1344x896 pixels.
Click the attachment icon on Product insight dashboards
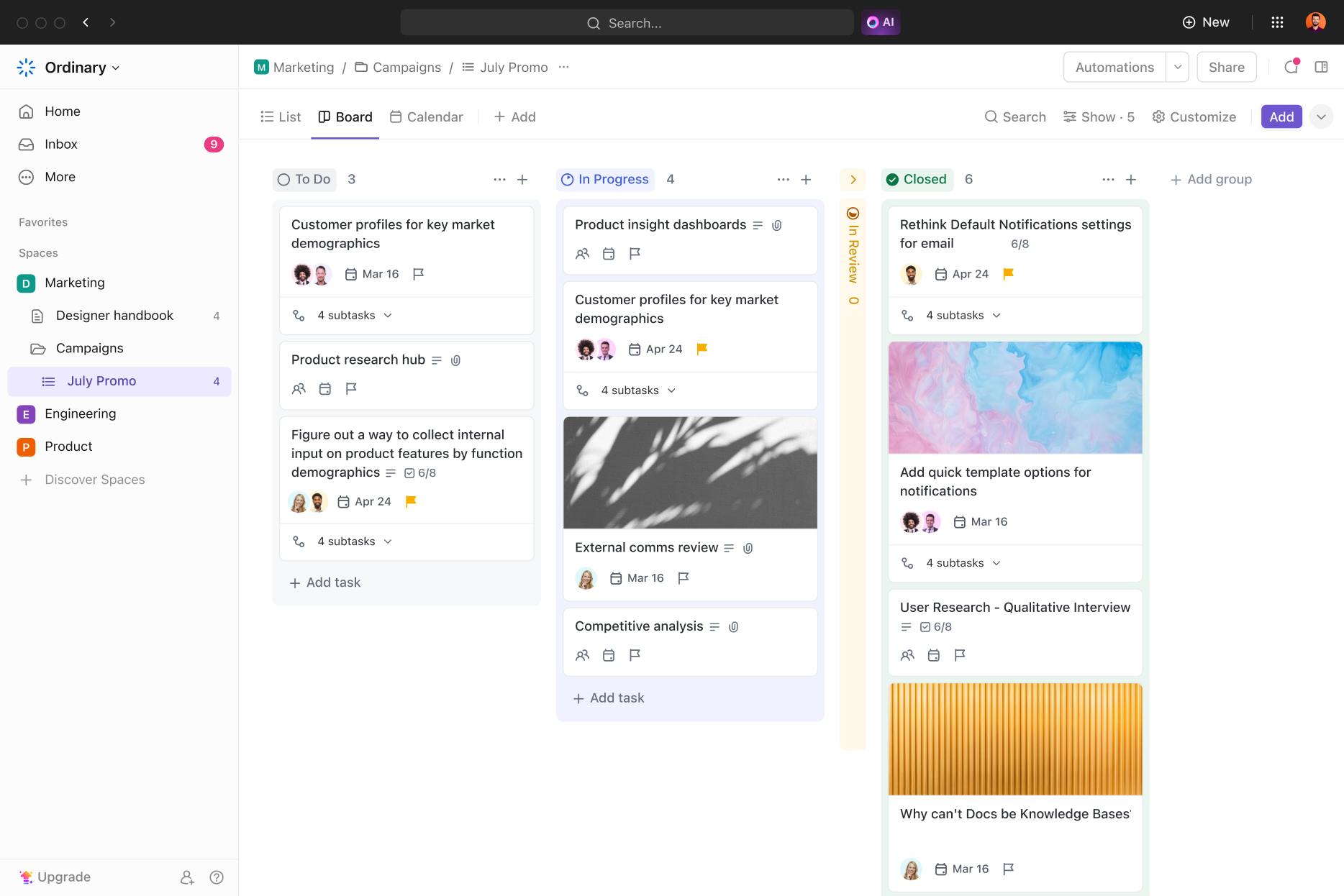(776, 224)
